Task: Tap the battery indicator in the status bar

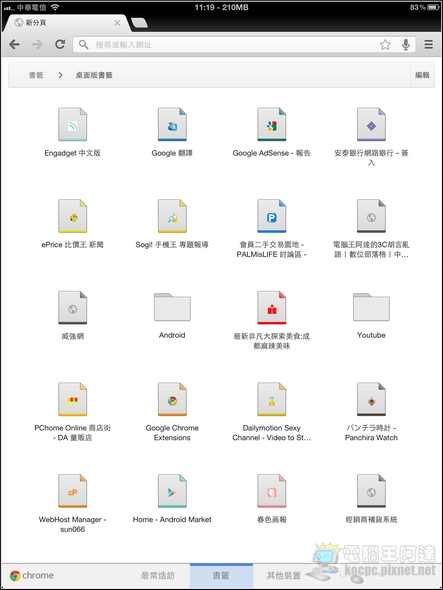Action: [433, 7]
